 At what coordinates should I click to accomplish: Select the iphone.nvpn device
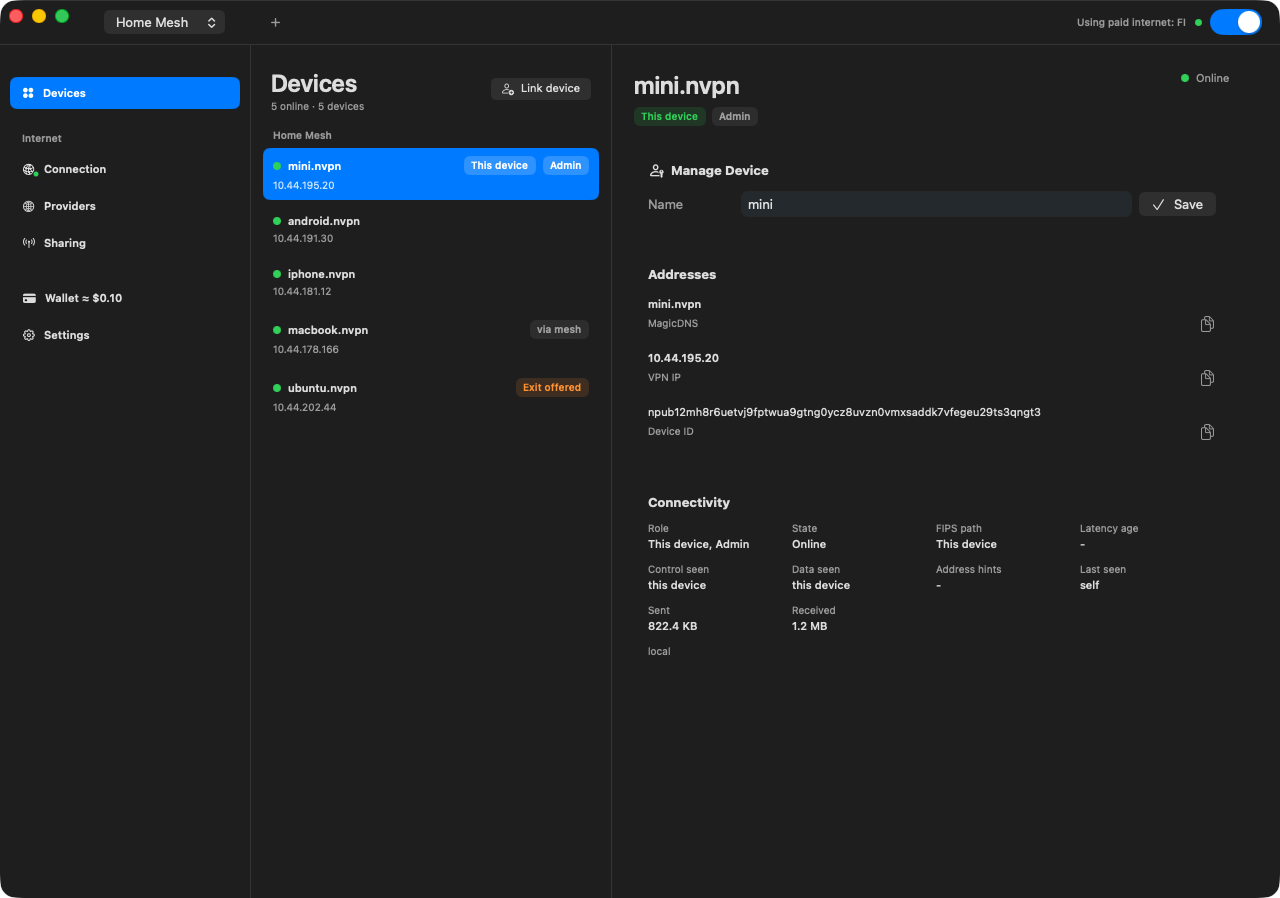pyautogui.click(x=431, y=282)
